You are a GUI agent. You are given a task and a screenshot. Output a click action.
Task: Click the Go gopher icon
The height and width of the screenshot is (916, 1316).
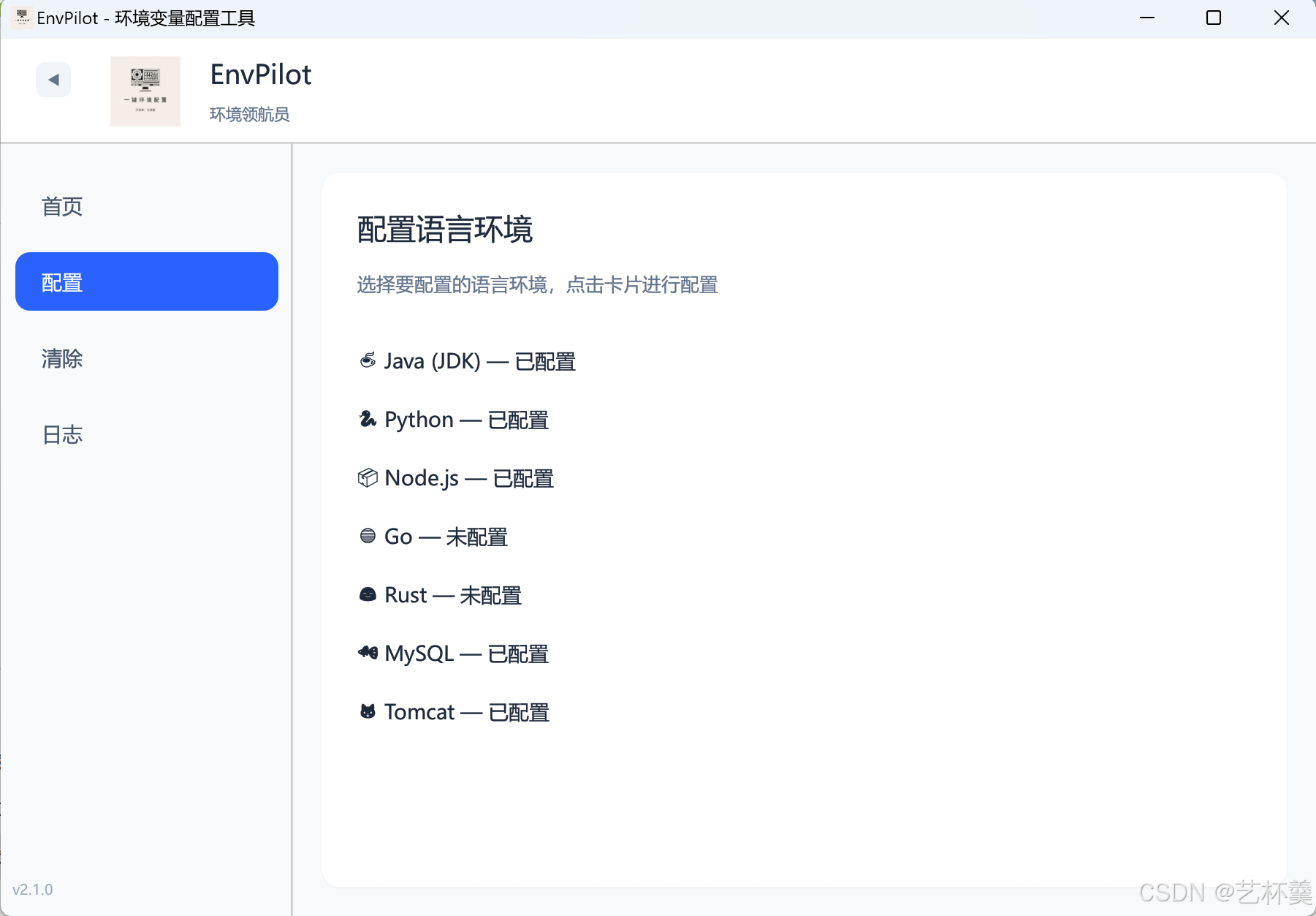click(368, 536)
